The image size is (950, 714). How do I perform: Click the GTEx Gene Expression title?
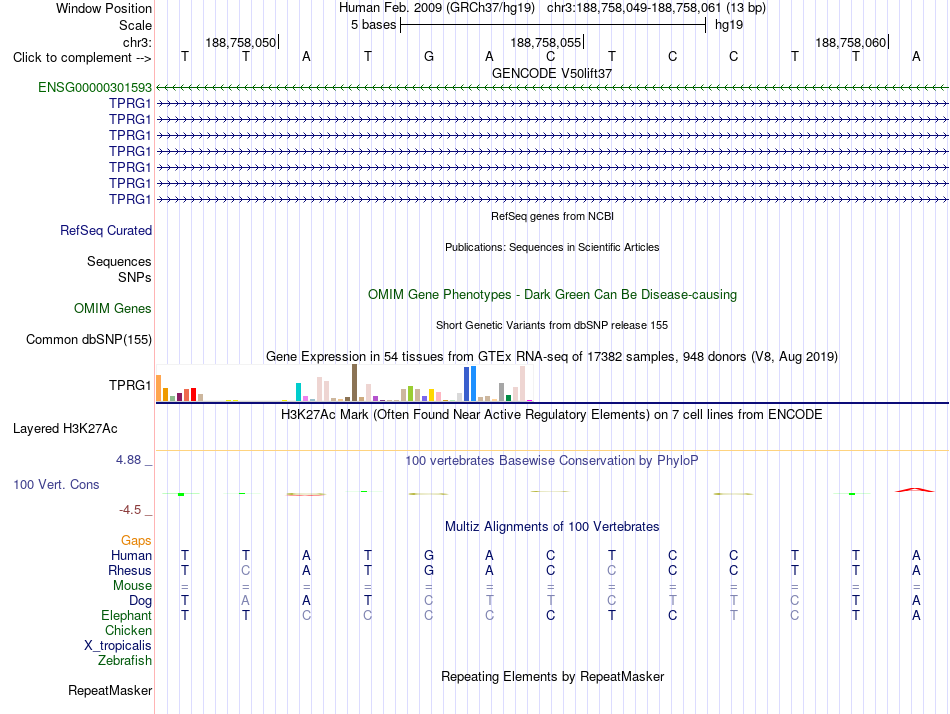tap(552, 356)
